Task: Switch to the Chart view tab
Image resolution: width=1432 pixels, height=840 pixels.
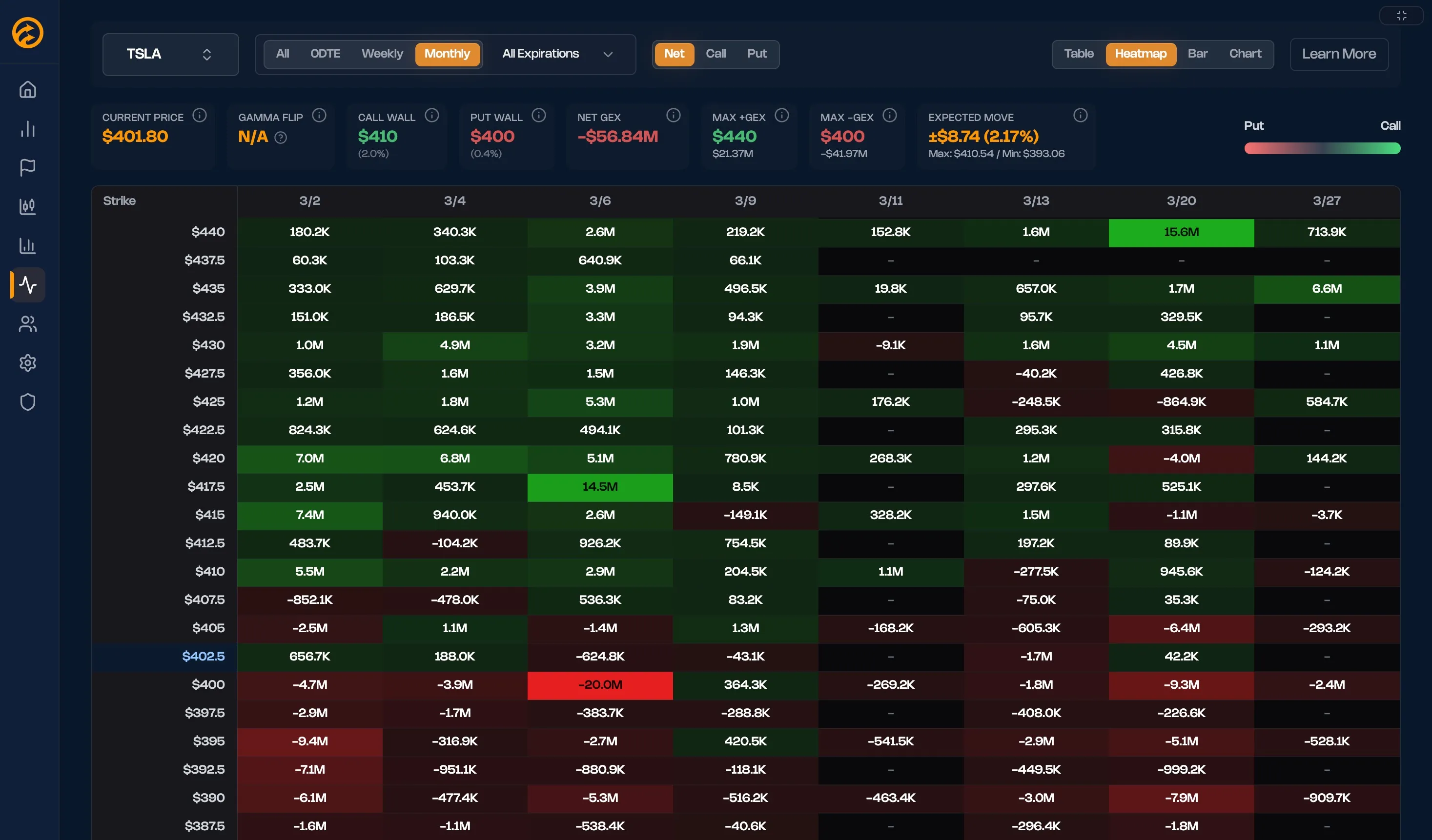Action: [x=1245, y=54]
